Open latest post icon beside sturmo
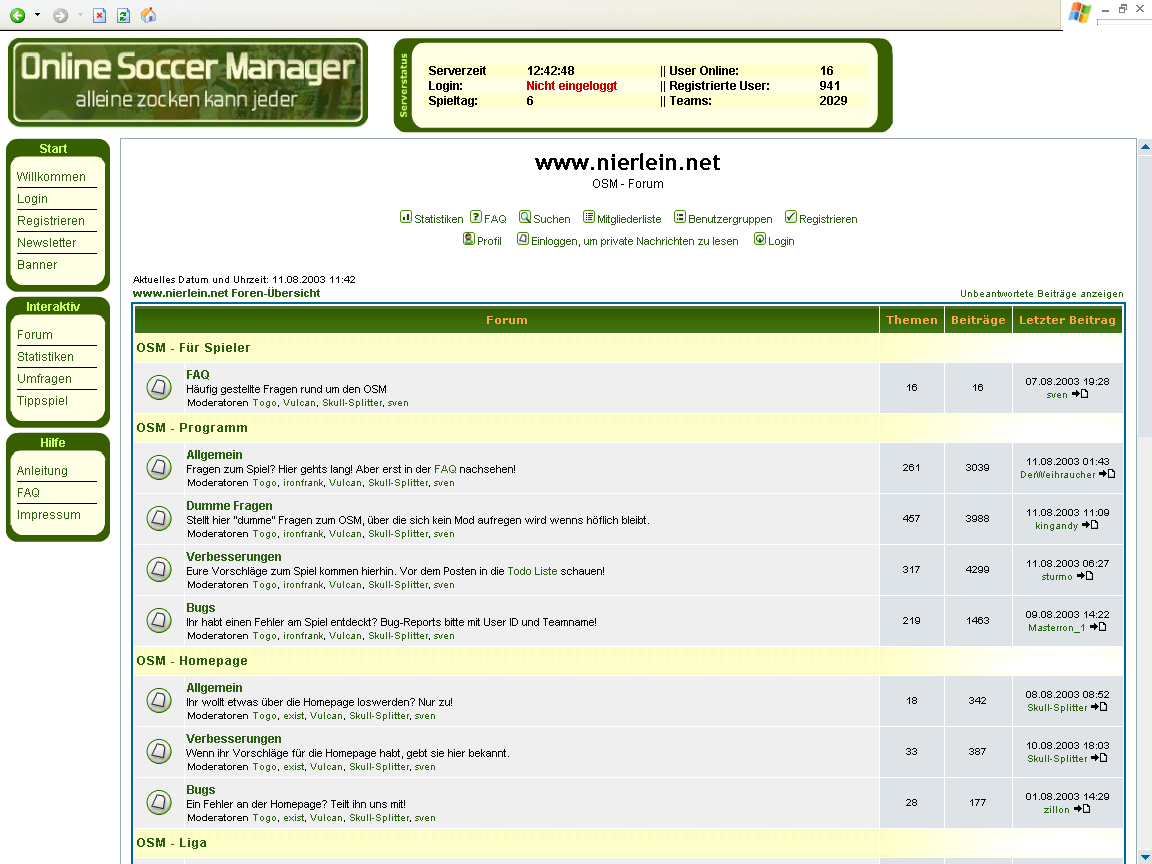 pyautogui.click(x=1085, y=577)
